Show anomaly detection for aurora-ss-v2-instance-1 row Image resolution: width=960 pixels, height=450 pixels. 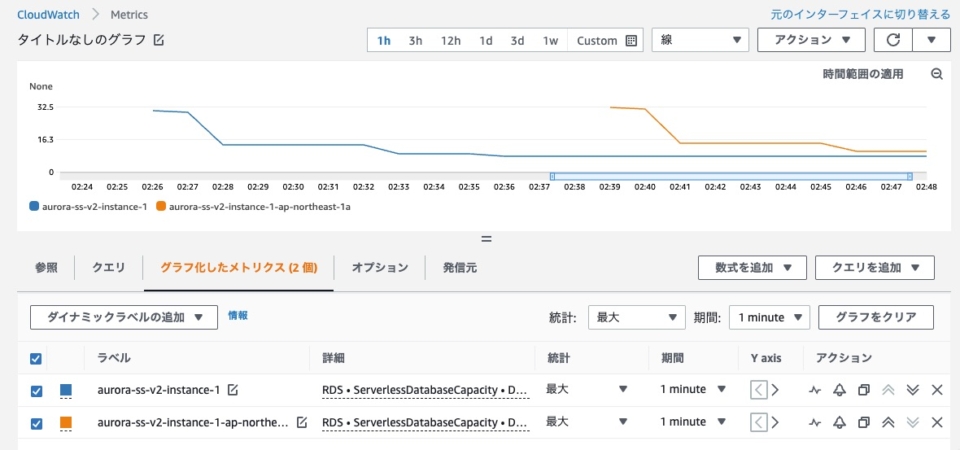click(x=814, y=390)
